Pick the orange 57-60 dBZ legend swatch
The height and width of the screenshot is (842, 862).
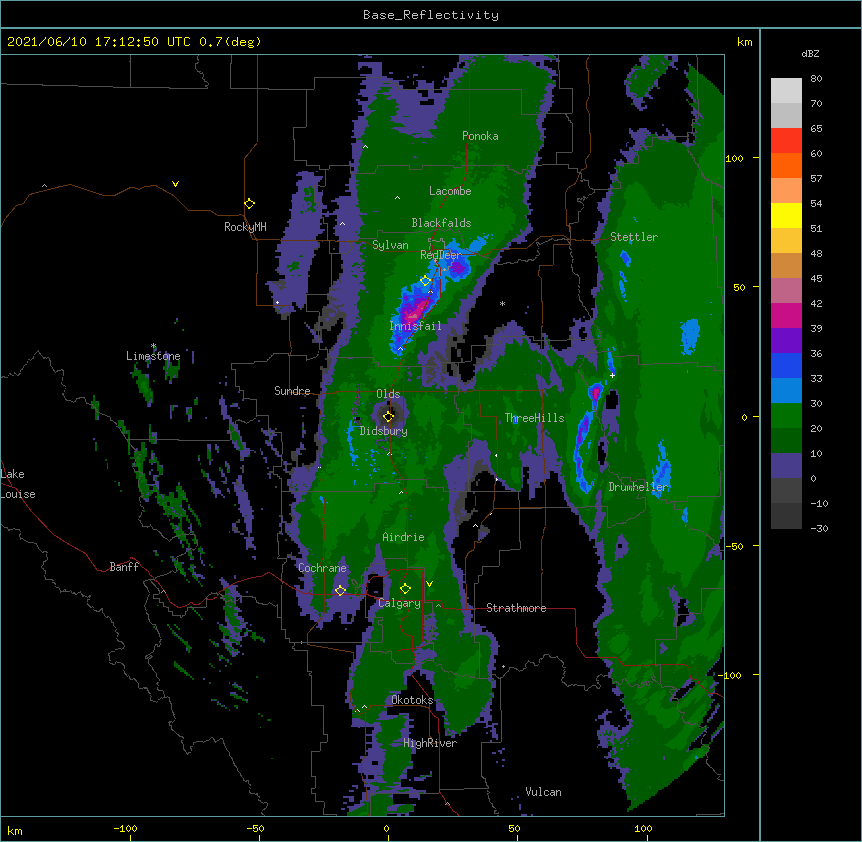pos(786,165)
